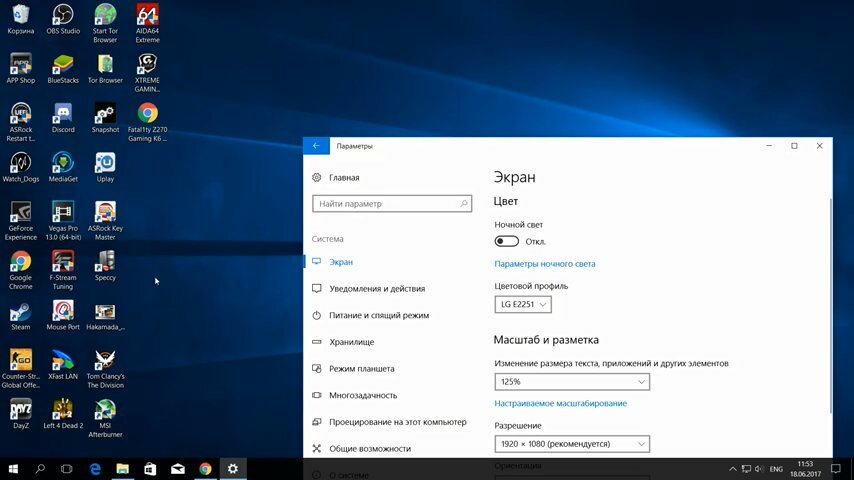Click the Найти параметр search field

point(392,204)
